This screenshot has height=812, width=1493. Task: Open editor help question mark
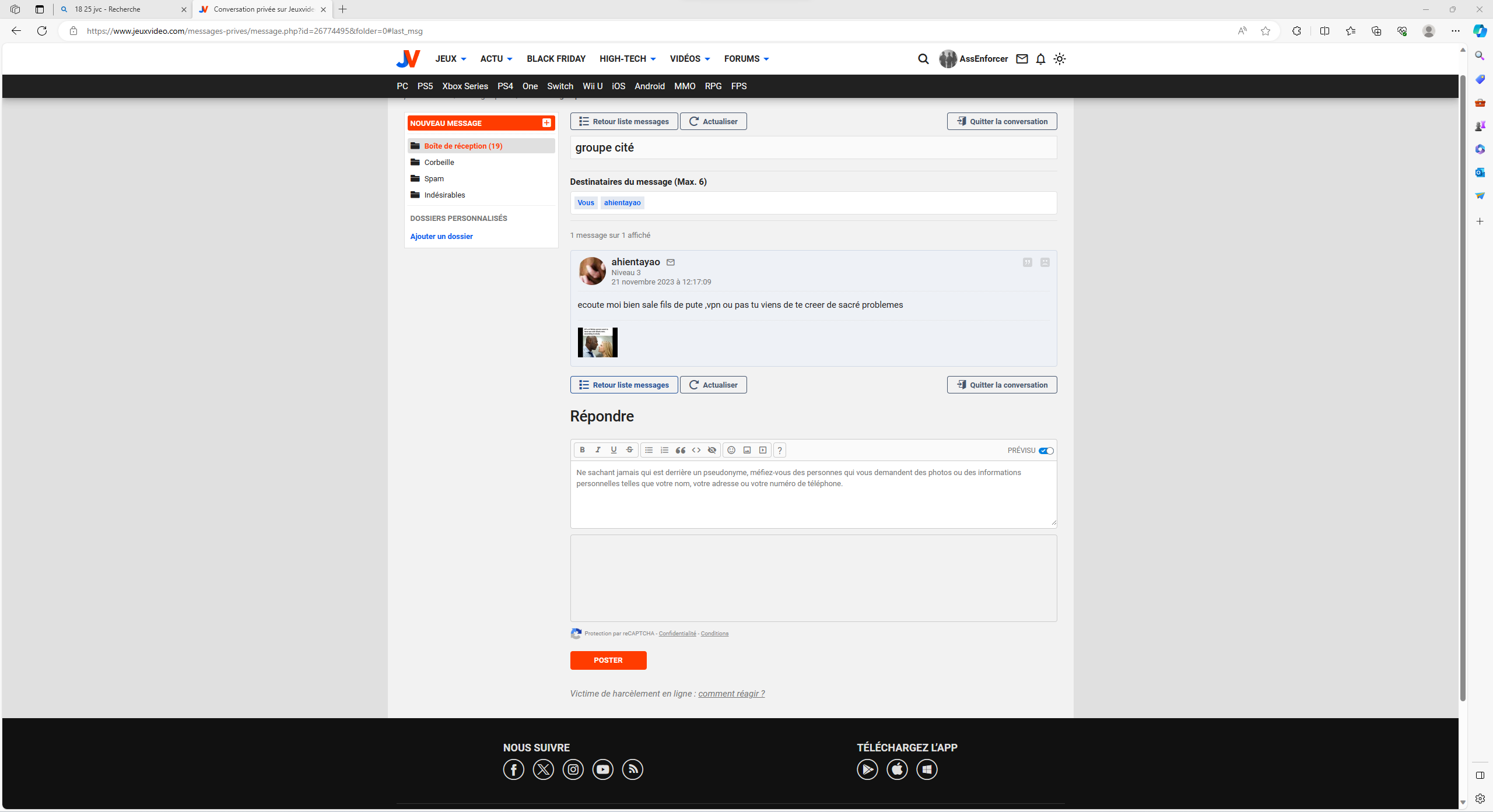coord(780,450)
